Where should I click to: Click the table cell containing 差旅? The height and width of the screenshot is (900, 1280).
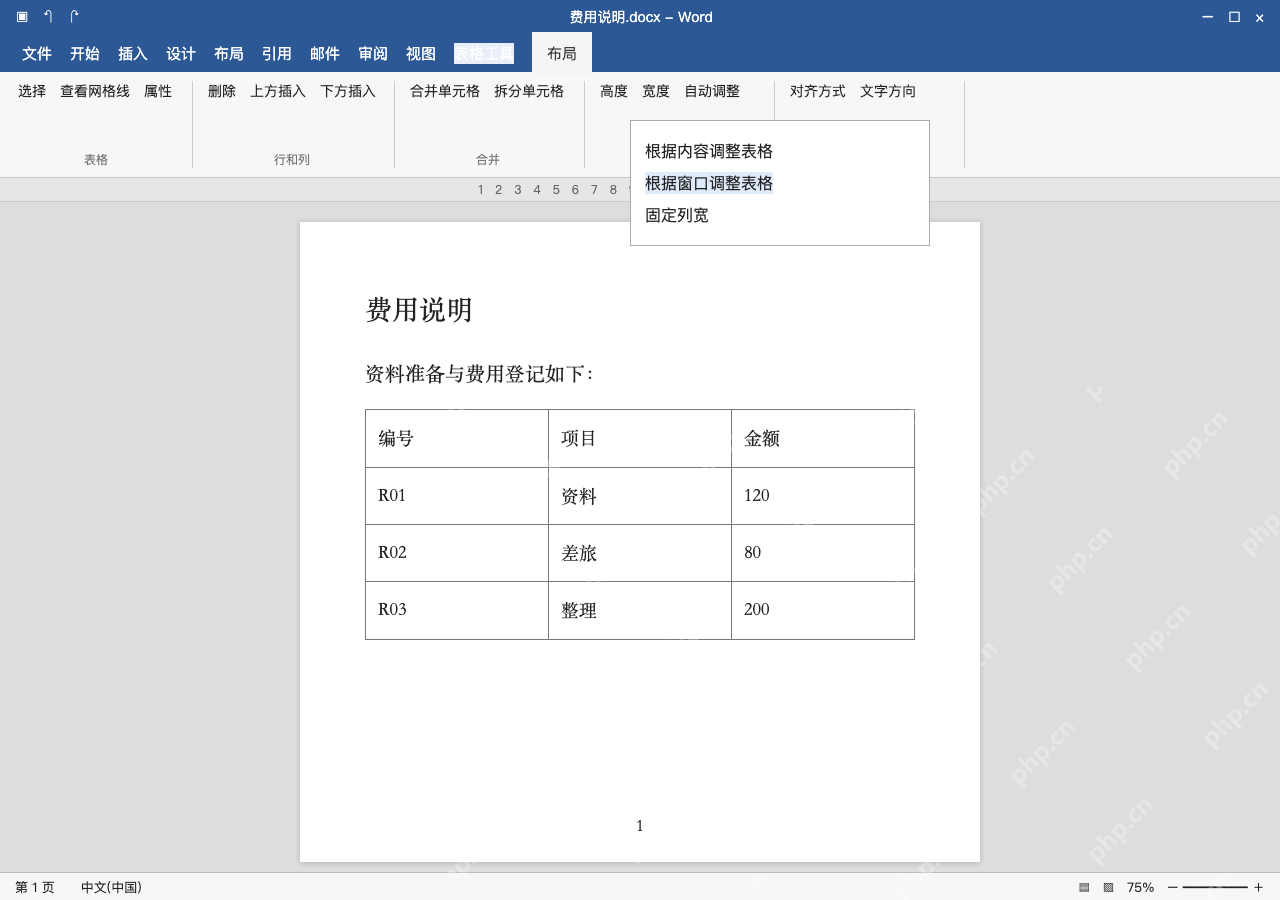pyautogui.click(x=640, y=553)
